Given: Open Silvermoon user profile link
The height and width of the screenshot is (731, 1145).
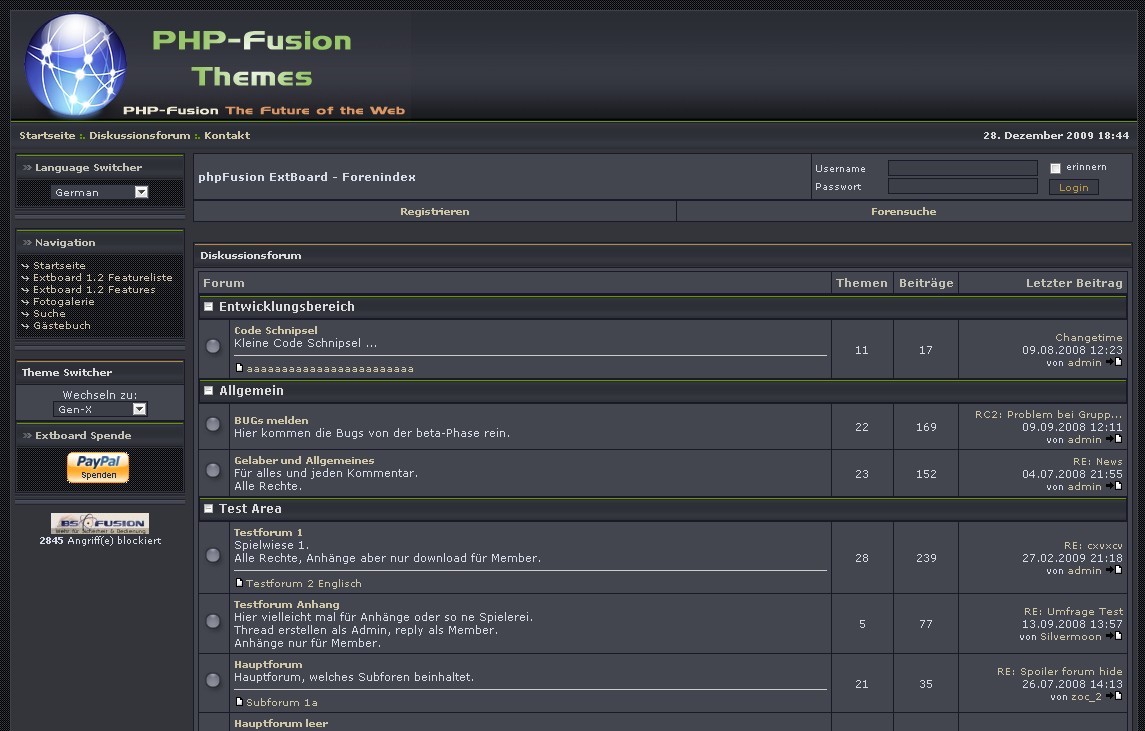Looking at the screenshot, I should [x=1071, y=637].
